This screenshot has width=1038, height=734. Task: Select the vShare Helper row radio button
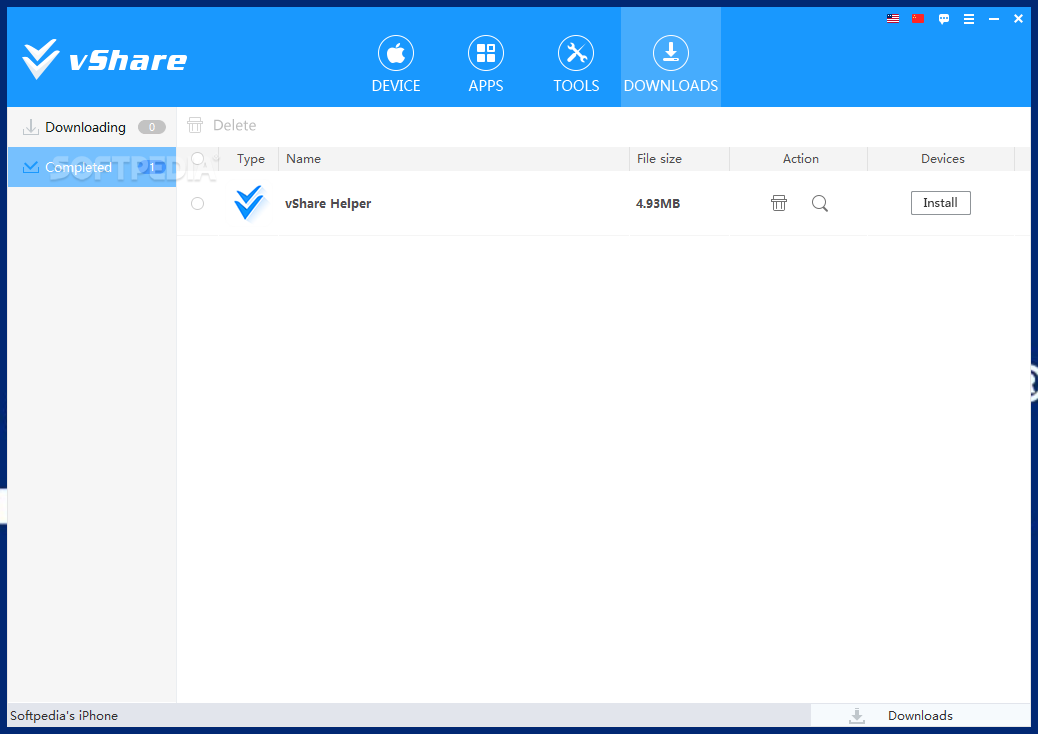coord(197,203)
